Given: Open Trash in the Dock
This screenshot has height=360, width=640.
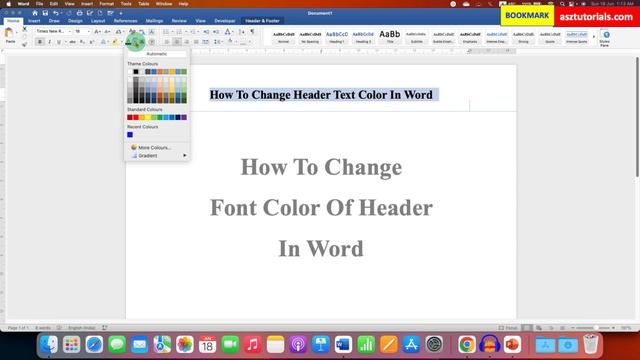Looking at the screenshot, I should point(591,344).
